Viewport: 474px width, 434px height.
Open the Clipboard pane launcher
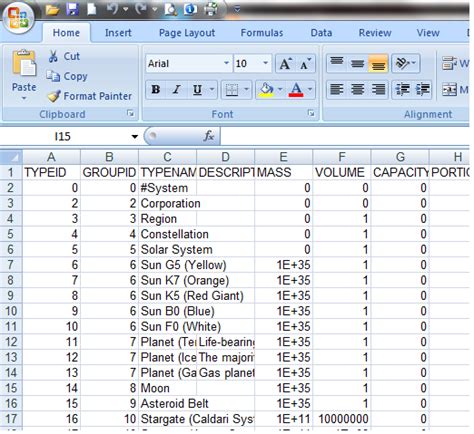(130, 114)
